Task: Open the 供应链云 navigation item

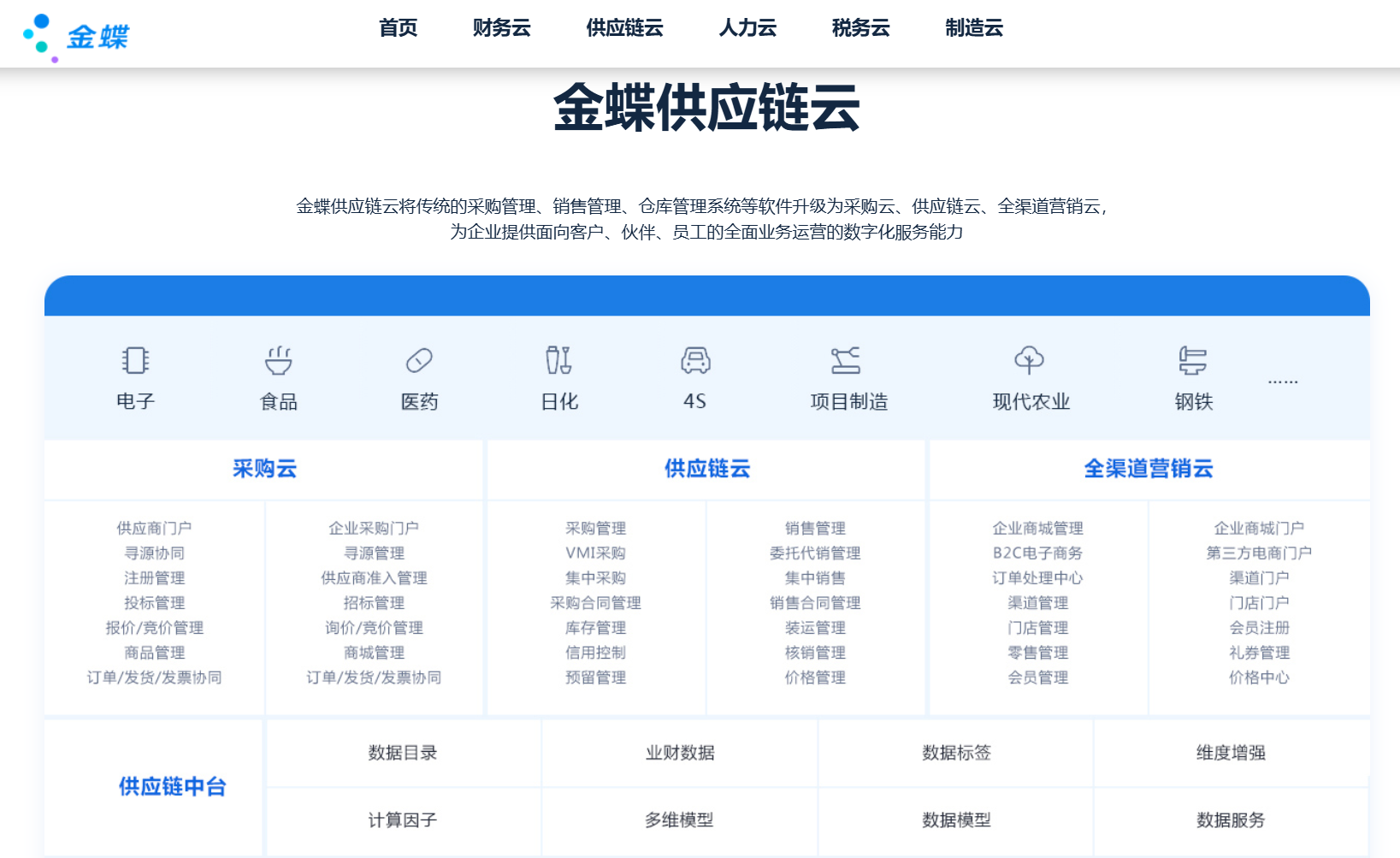Action: 625,28
